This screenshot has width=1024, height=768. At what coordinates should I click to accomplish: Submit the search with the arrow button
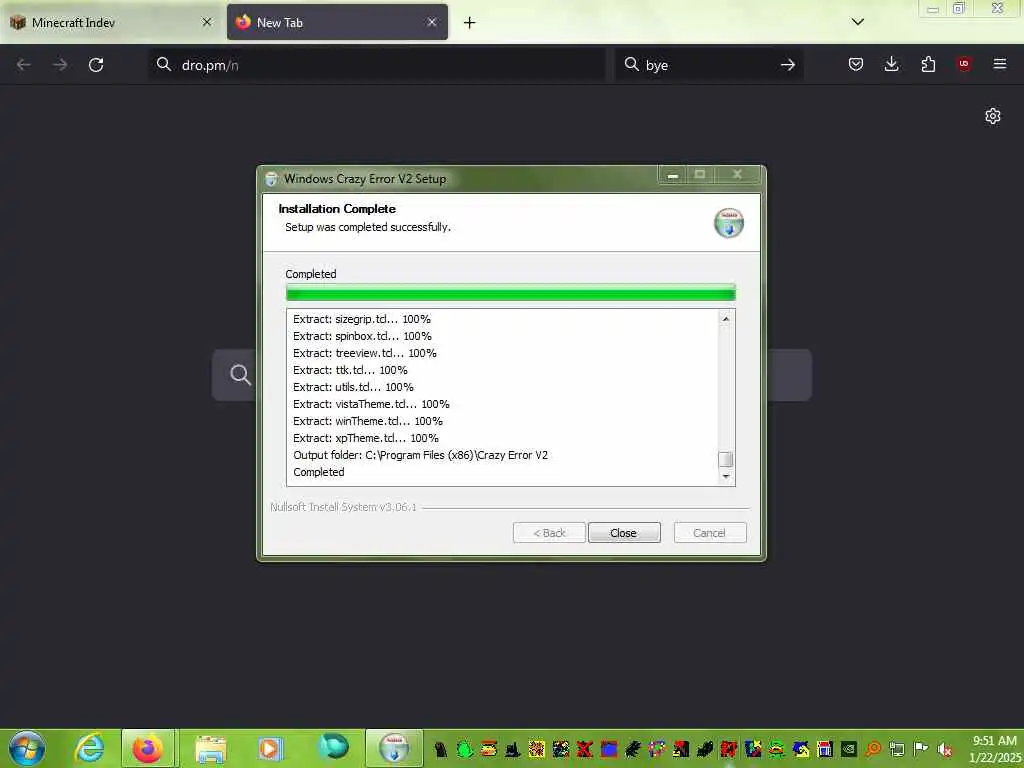pyautogui.click(x=788, y=65)
